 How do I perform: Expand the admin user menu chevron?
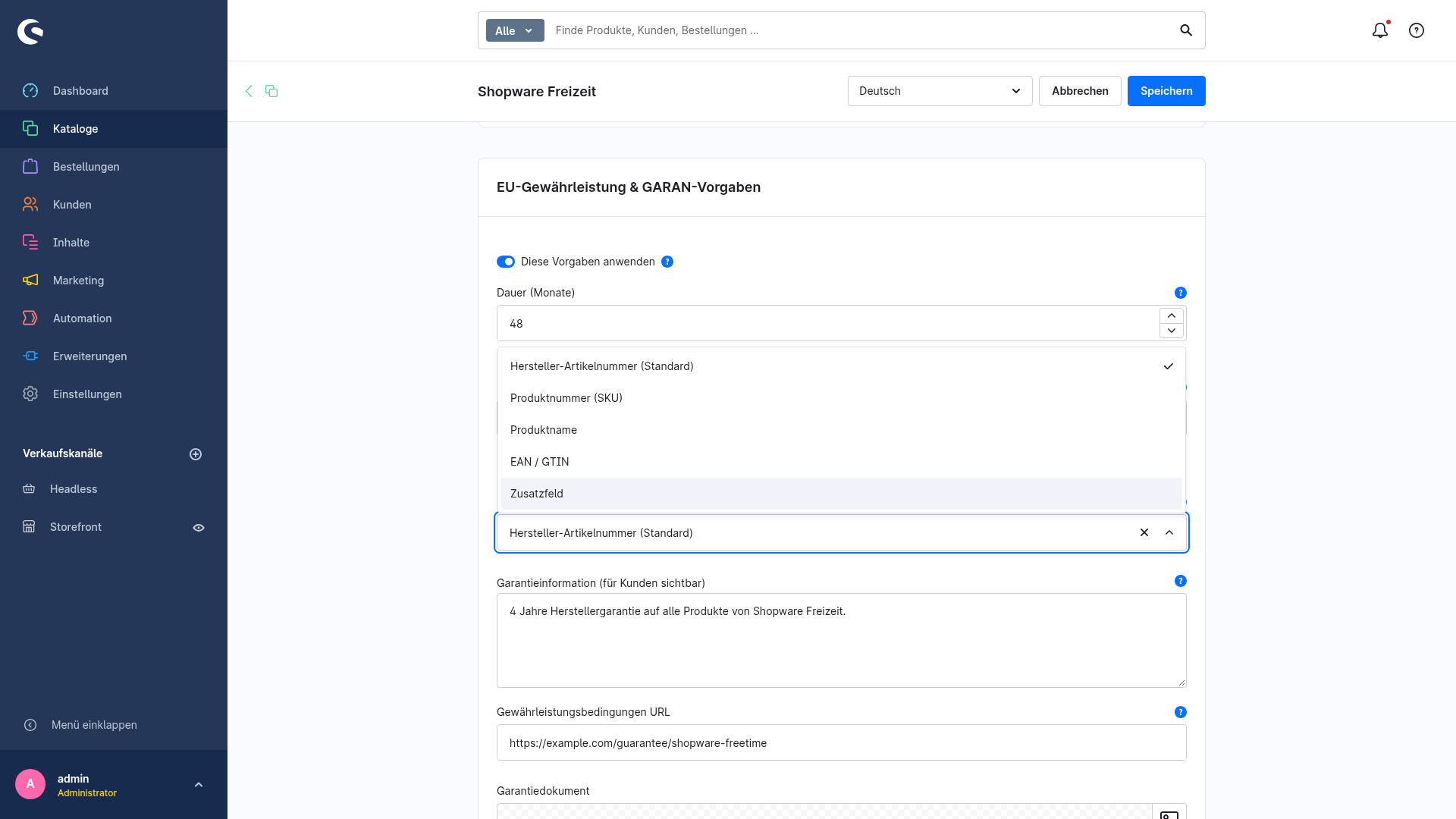click(x=199, y=785)
